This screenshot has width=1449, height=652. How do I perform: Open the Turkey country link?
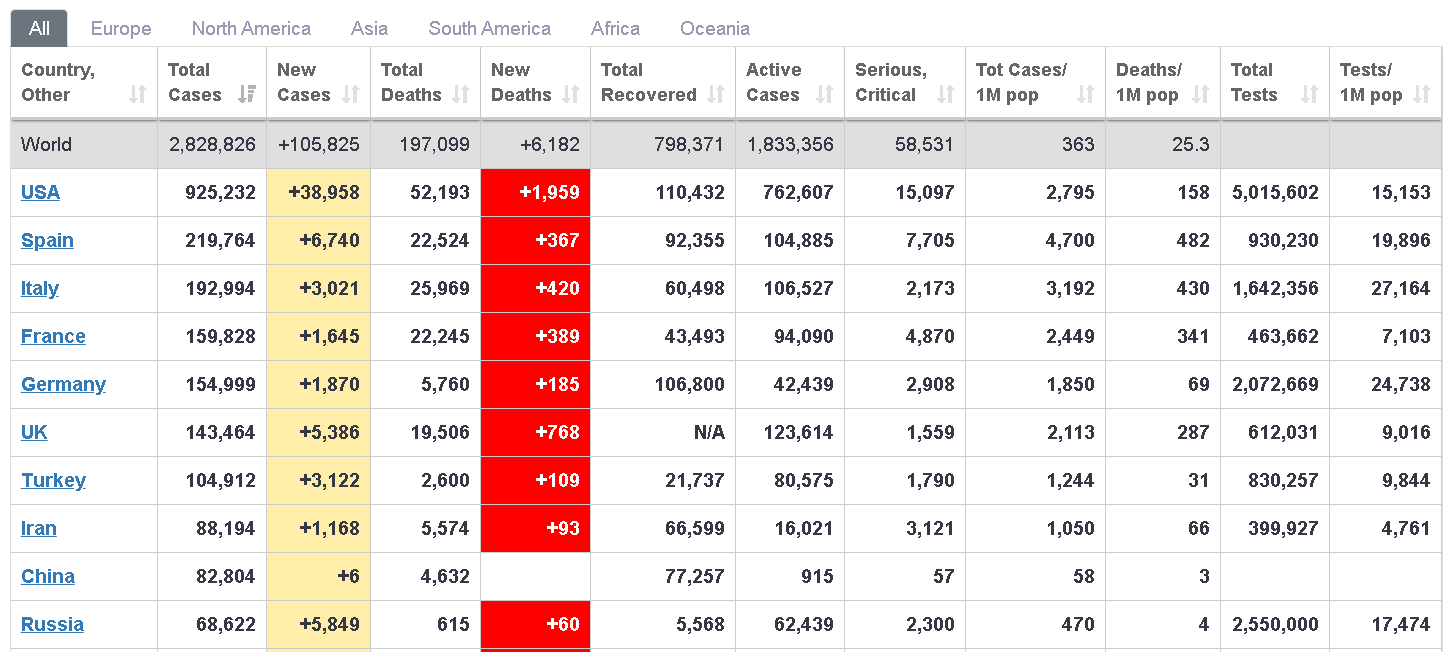[53, 480]
